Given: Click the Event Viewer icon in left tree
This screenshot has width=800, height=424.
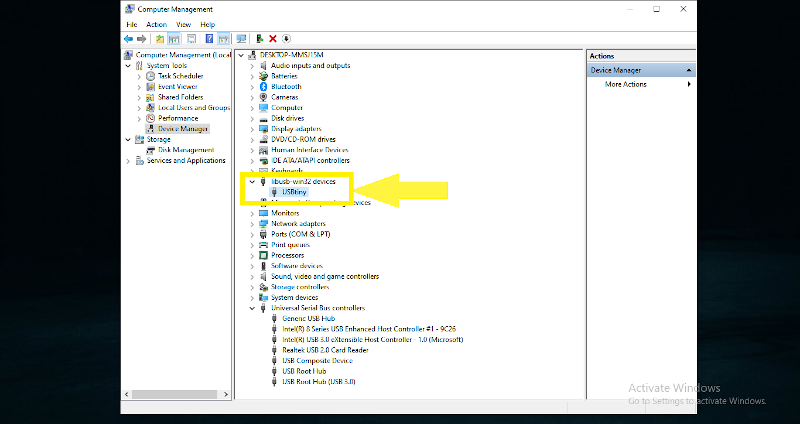Looking at the screenshot, I should 150,87.
